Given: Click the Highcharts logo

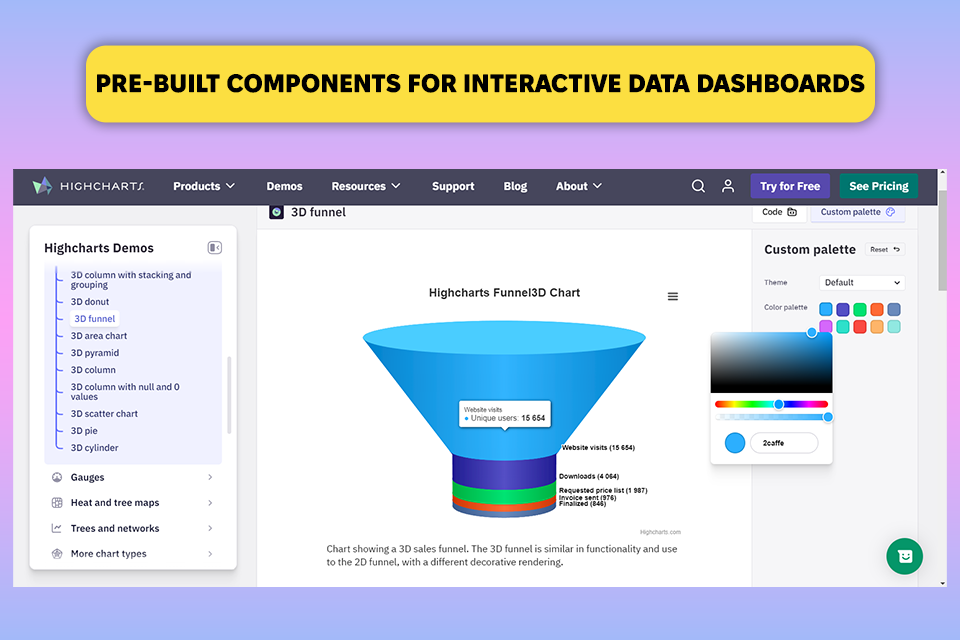Looking at the screenshot, I should point(88,186).
